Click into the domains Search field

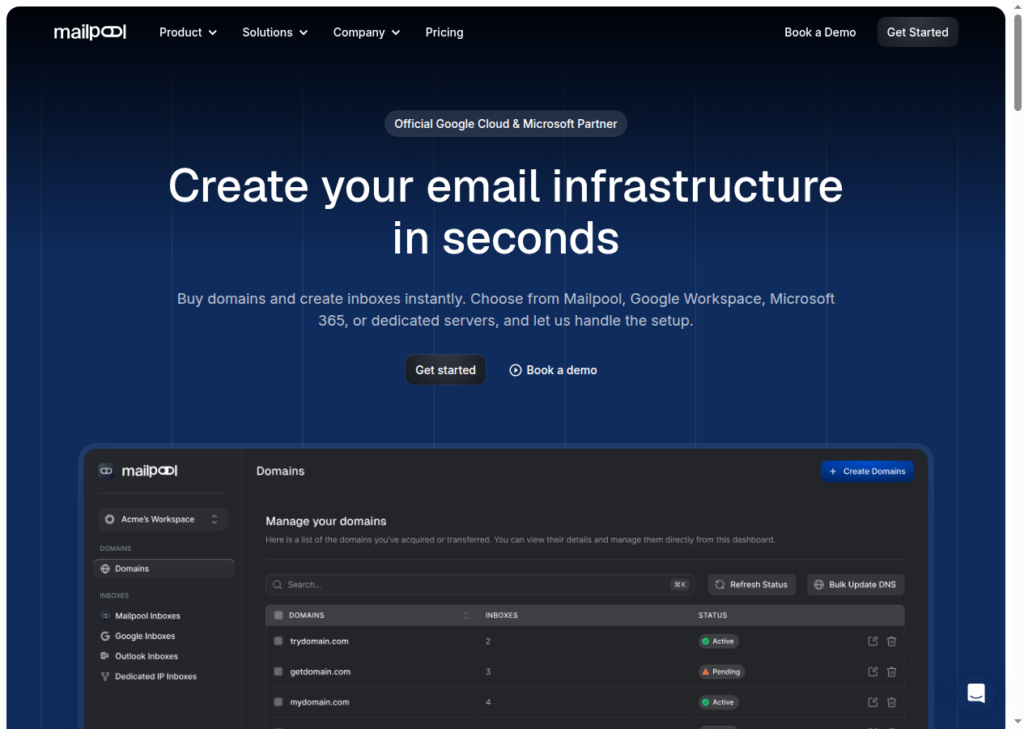click(479, 585)
